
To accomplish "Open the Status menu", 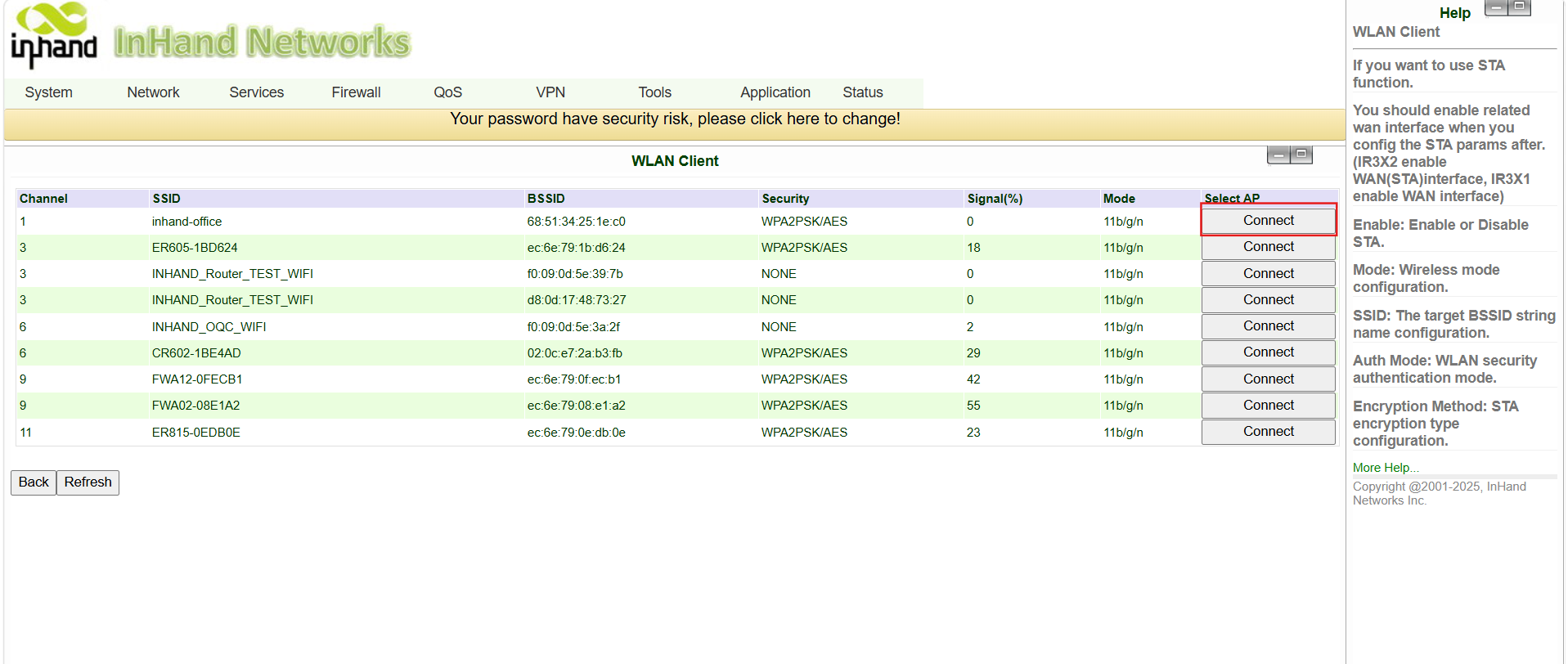I will pos(862,92).
